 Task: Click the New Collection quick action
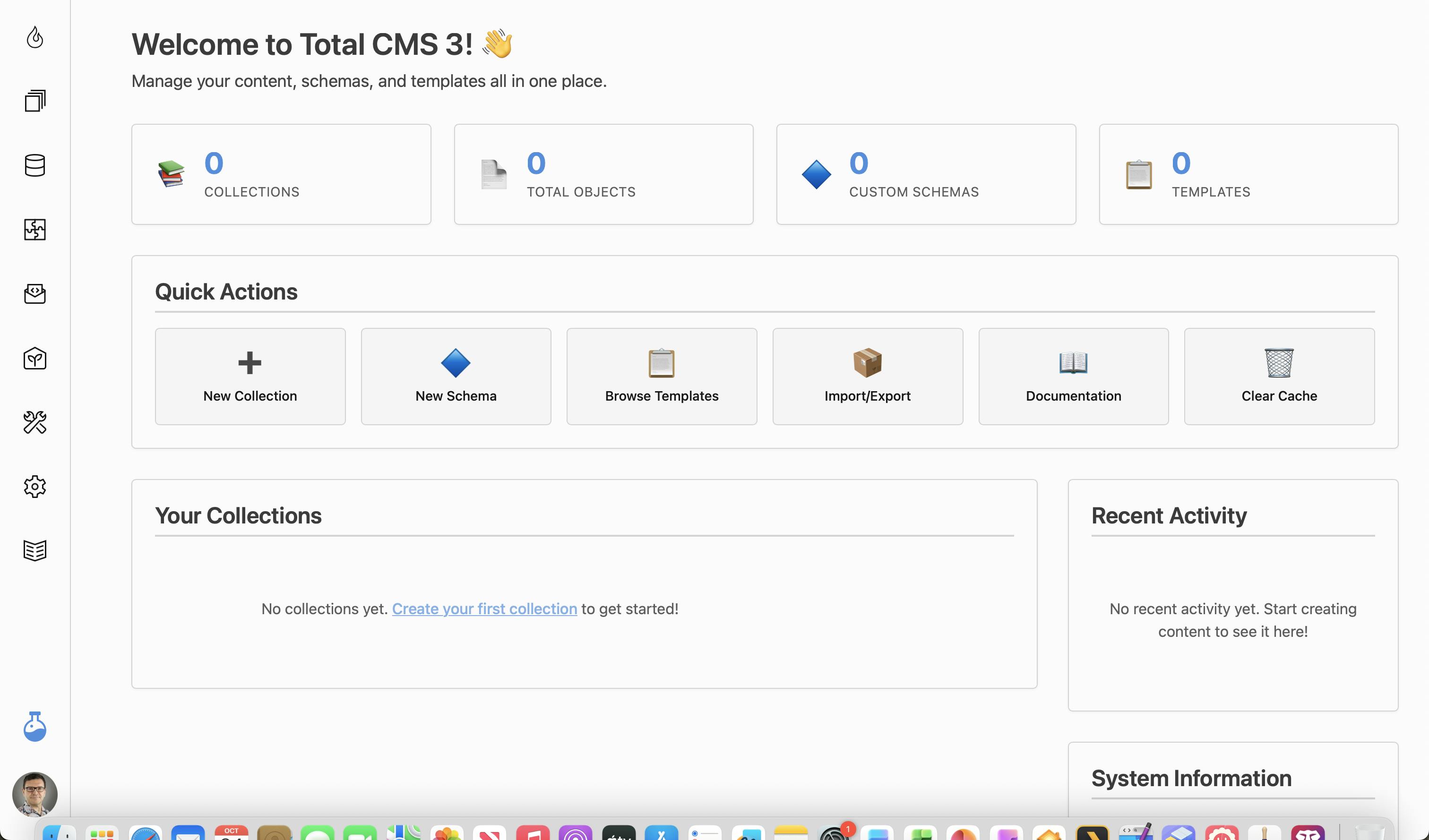click(x=250, y=377)
